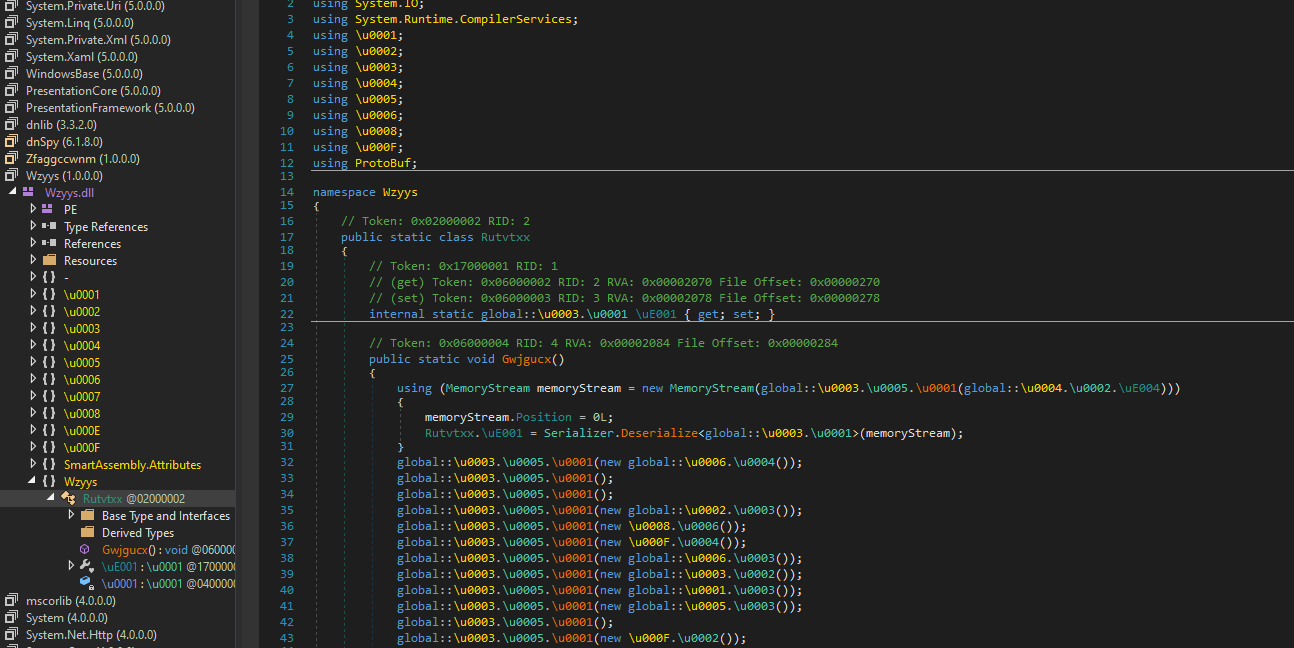
Task: Click line number 43 in the gutter
Action: point(287,638)
